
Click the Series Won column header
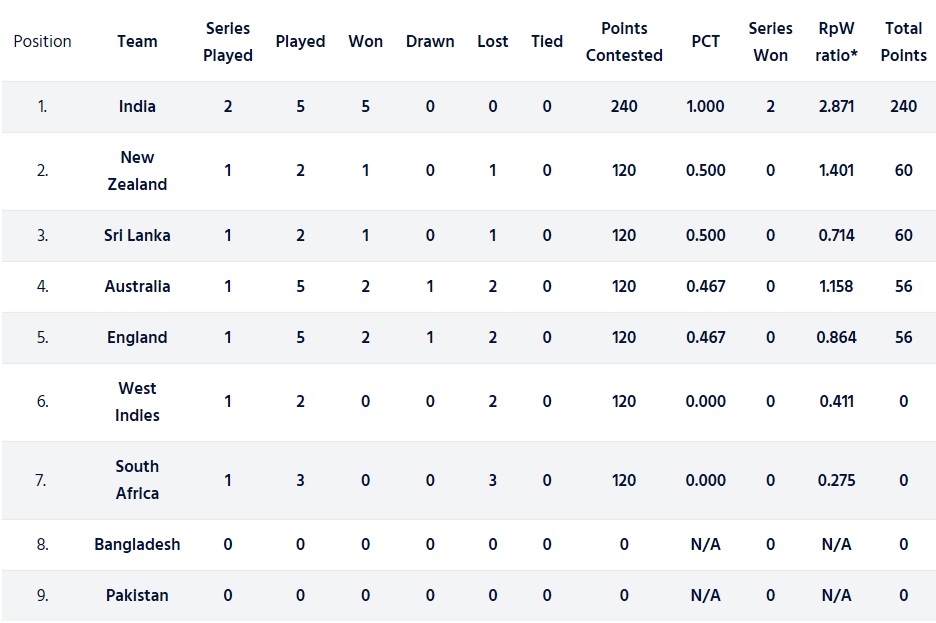(x=770, y=42)
